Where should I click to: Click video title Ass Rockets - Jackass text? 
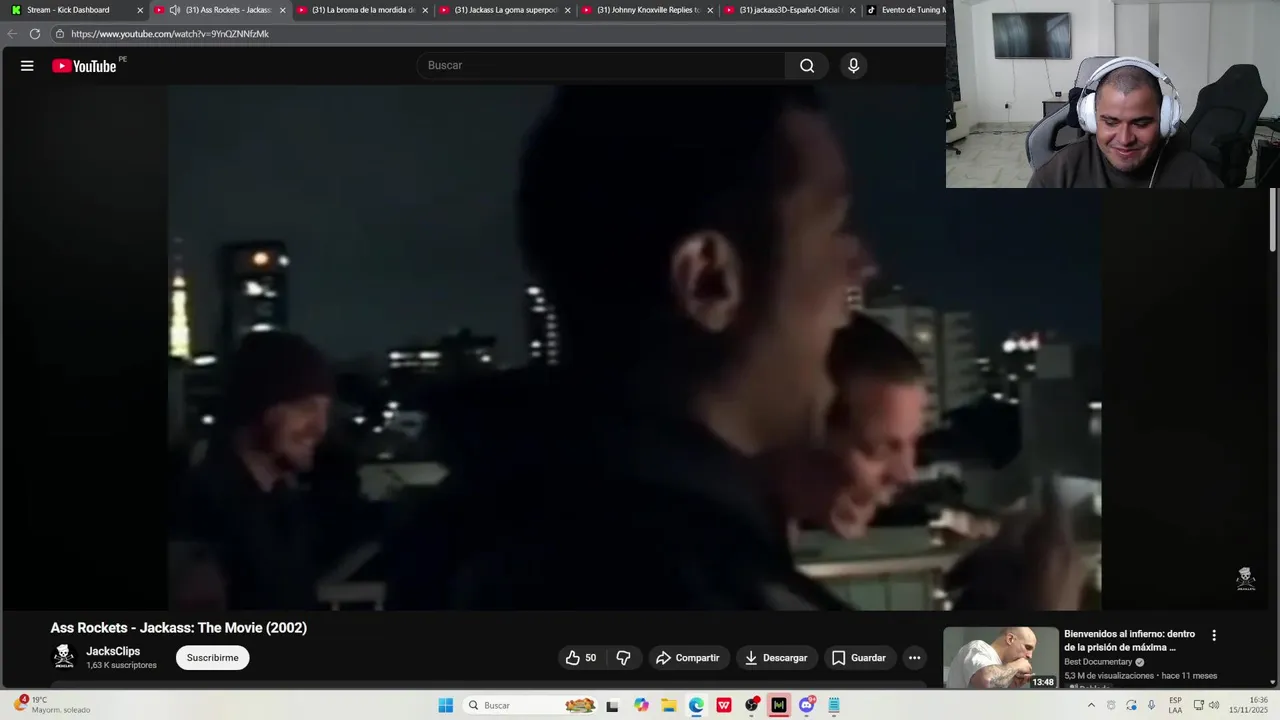click(179, 628)
